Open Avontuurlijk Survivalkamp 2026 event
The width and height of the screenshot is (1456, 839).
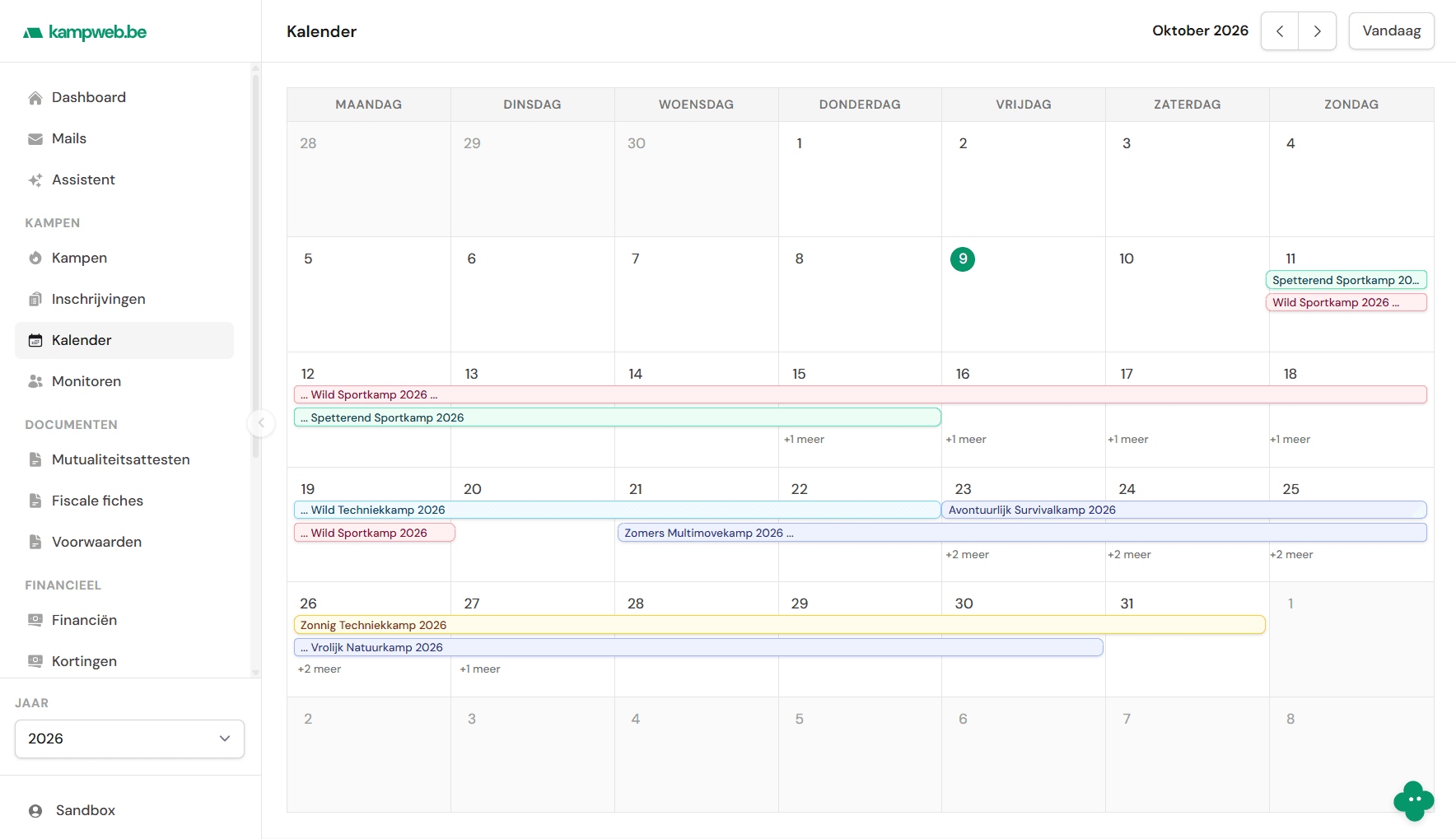1183,510
